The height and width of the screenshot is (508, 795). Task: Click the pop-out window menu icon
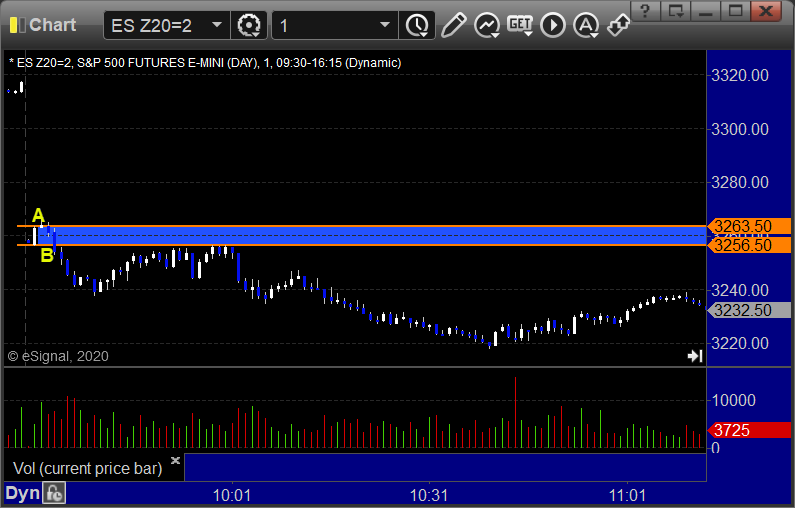pyautogui.click(x=675, y=11)
